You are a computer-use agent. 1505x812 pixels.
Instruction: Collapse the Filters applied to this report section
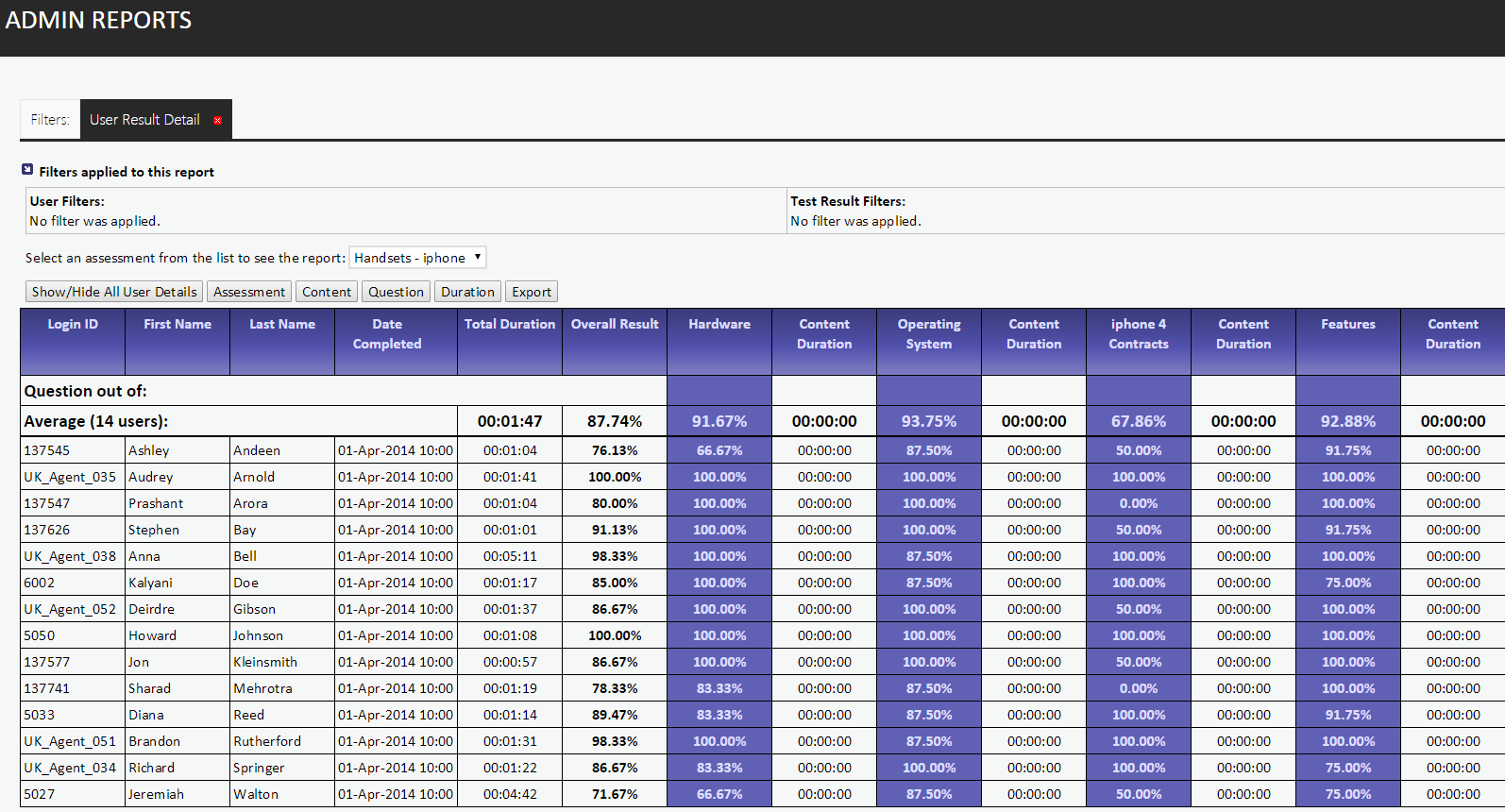click(x=27, y=170)
